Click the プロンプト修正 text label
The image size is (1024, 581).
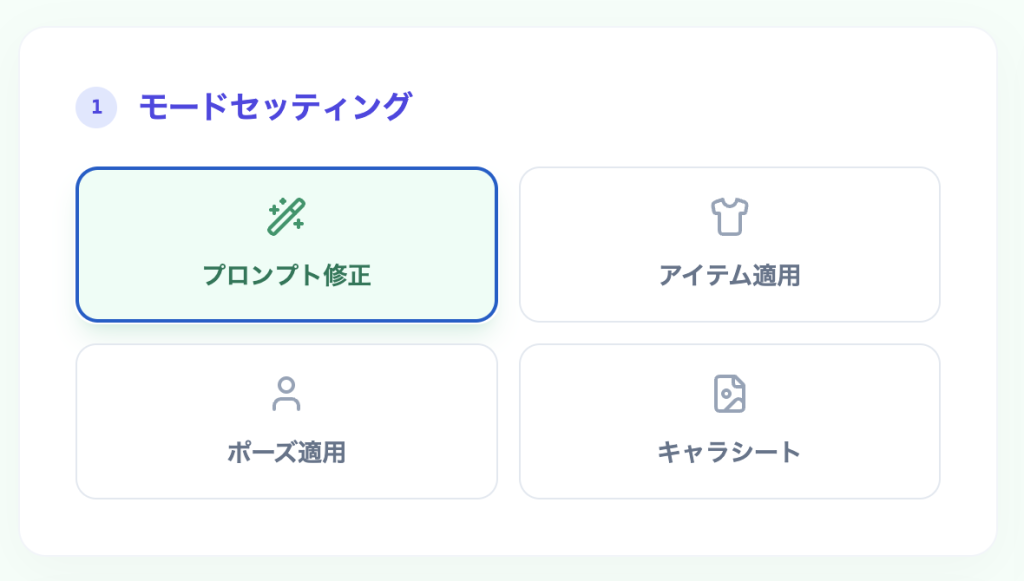286,275
